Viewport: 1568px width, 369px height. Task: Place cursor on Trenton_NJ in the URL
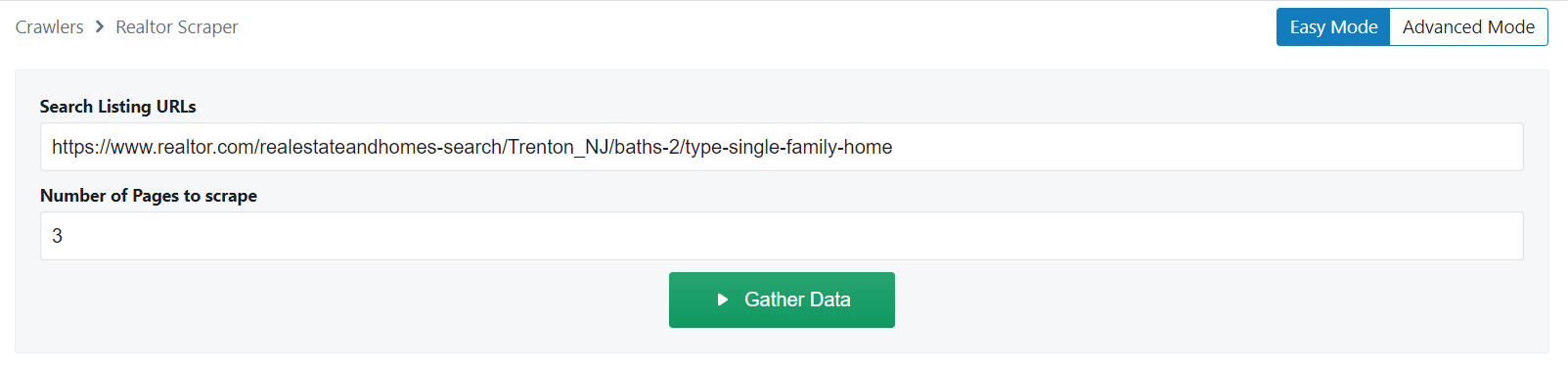click(558, 147)
